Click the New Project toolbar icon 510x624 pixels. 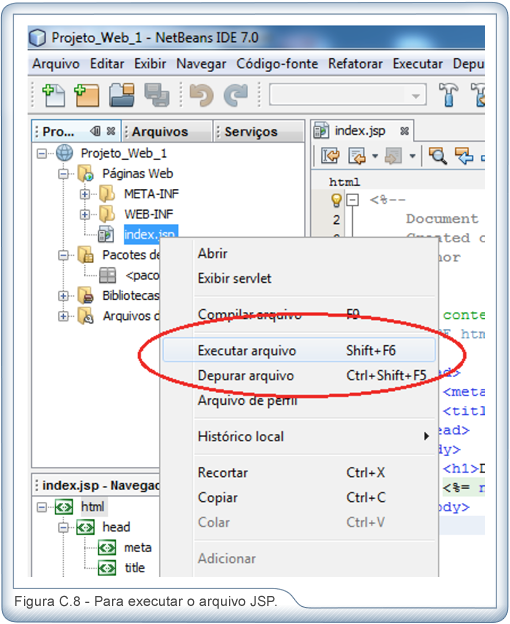[86, 95]
